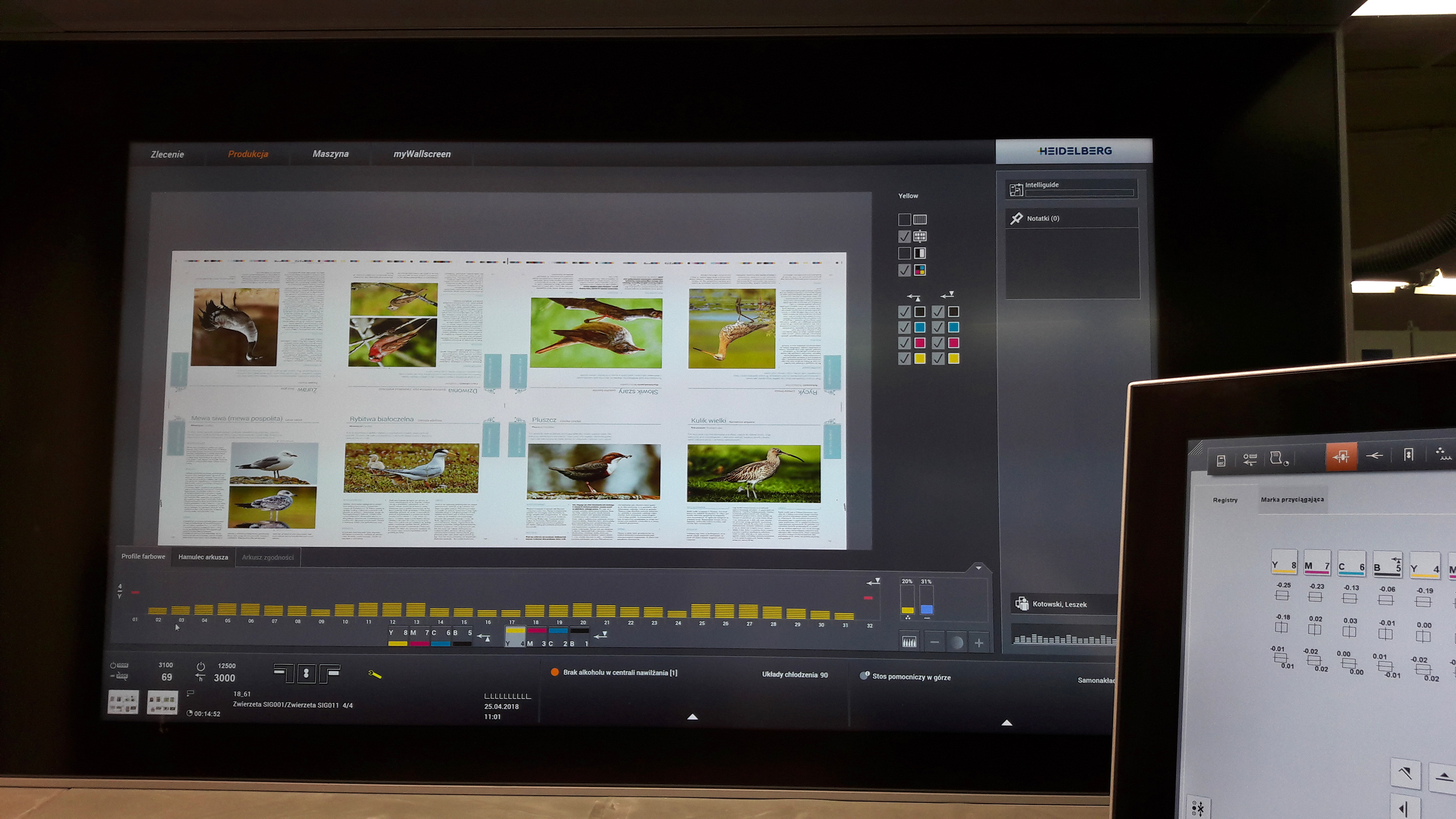
Task: Click the Notatki pin icon
Action: (1016, 218)
